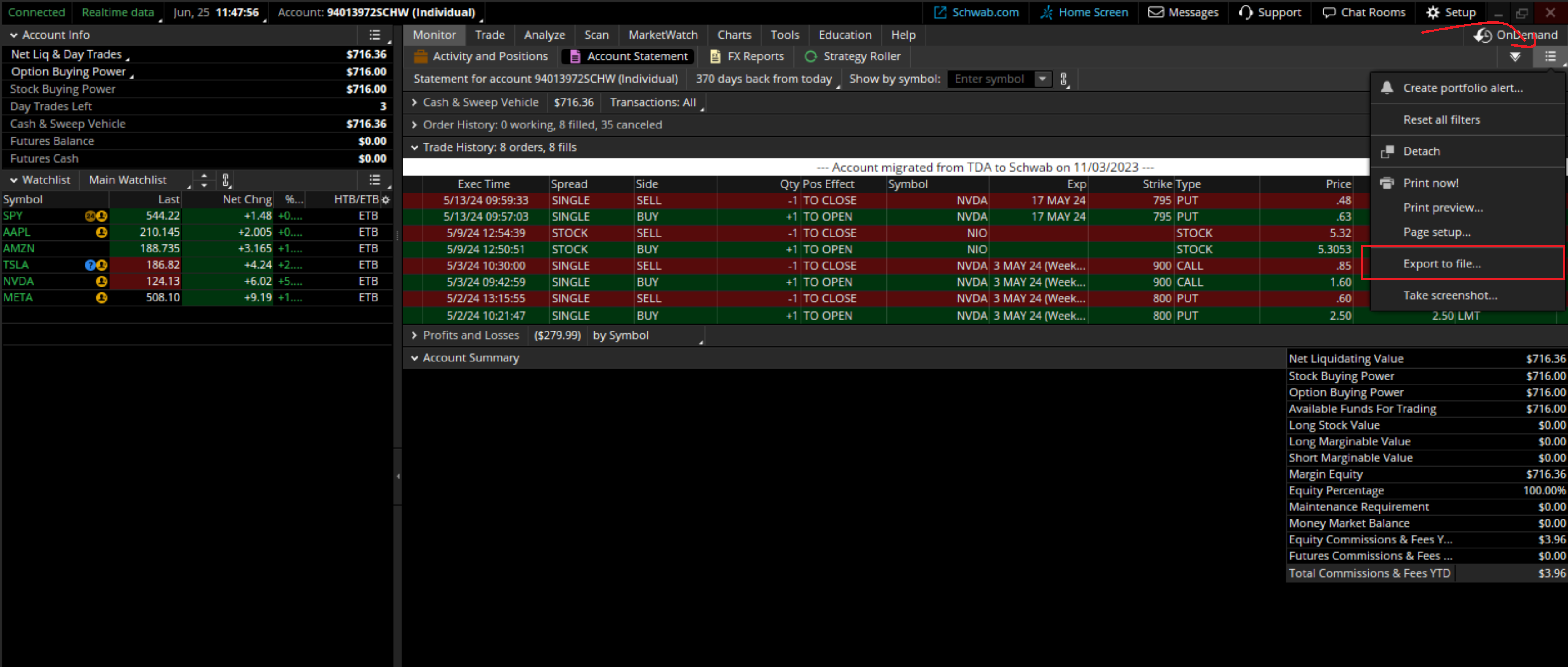Collapse the Account Info panel
This screenshot has height=667, width=1568.
click(13, 35)
